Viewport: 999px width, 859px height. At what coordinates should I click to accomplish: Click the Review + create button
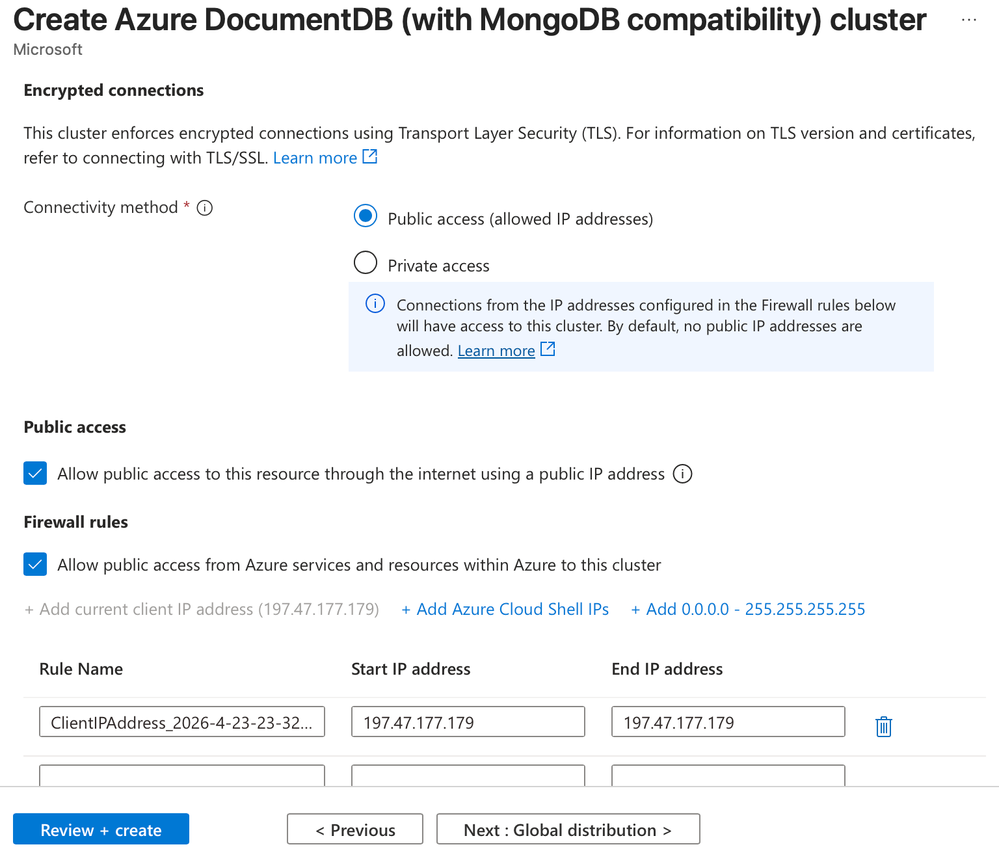(x=101, y=829)
